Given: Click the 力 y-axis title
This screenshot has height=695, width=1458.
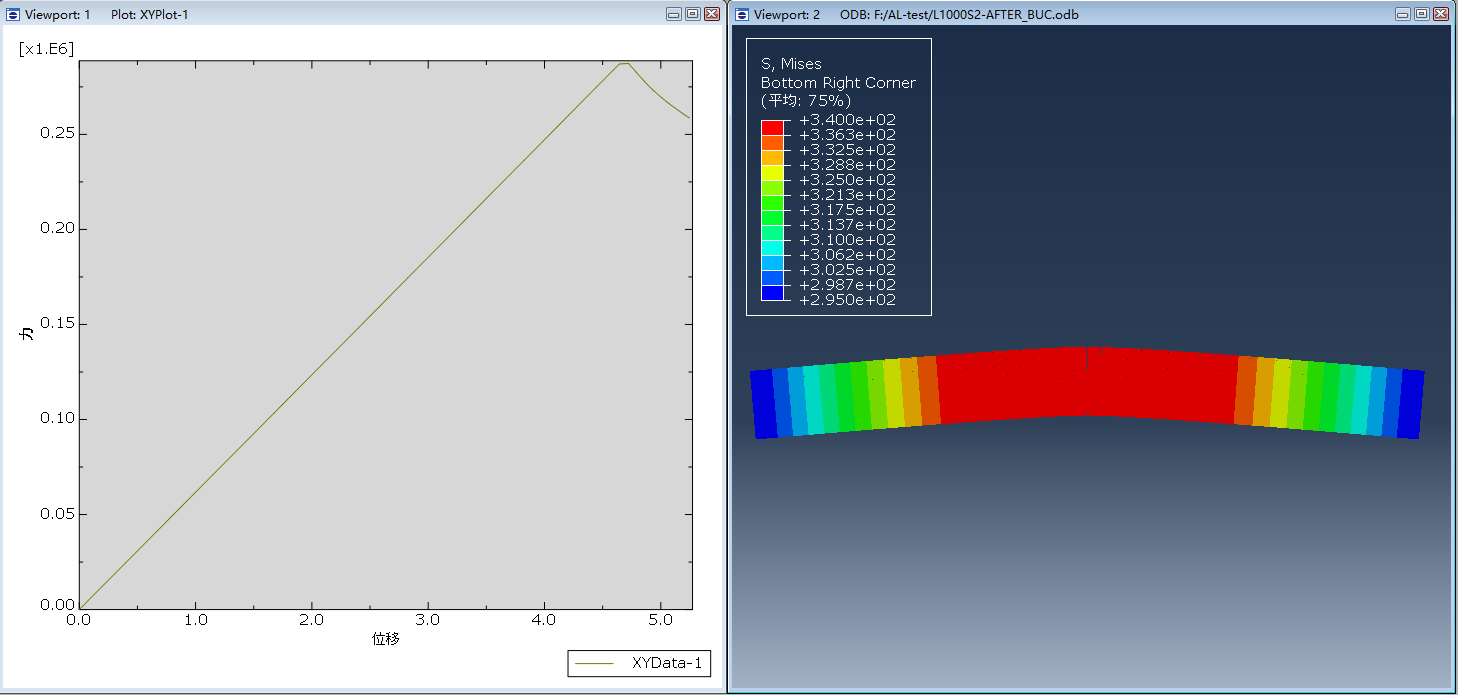Looking at the screenshot, I should pyautogui.click(x=28, y=333).
